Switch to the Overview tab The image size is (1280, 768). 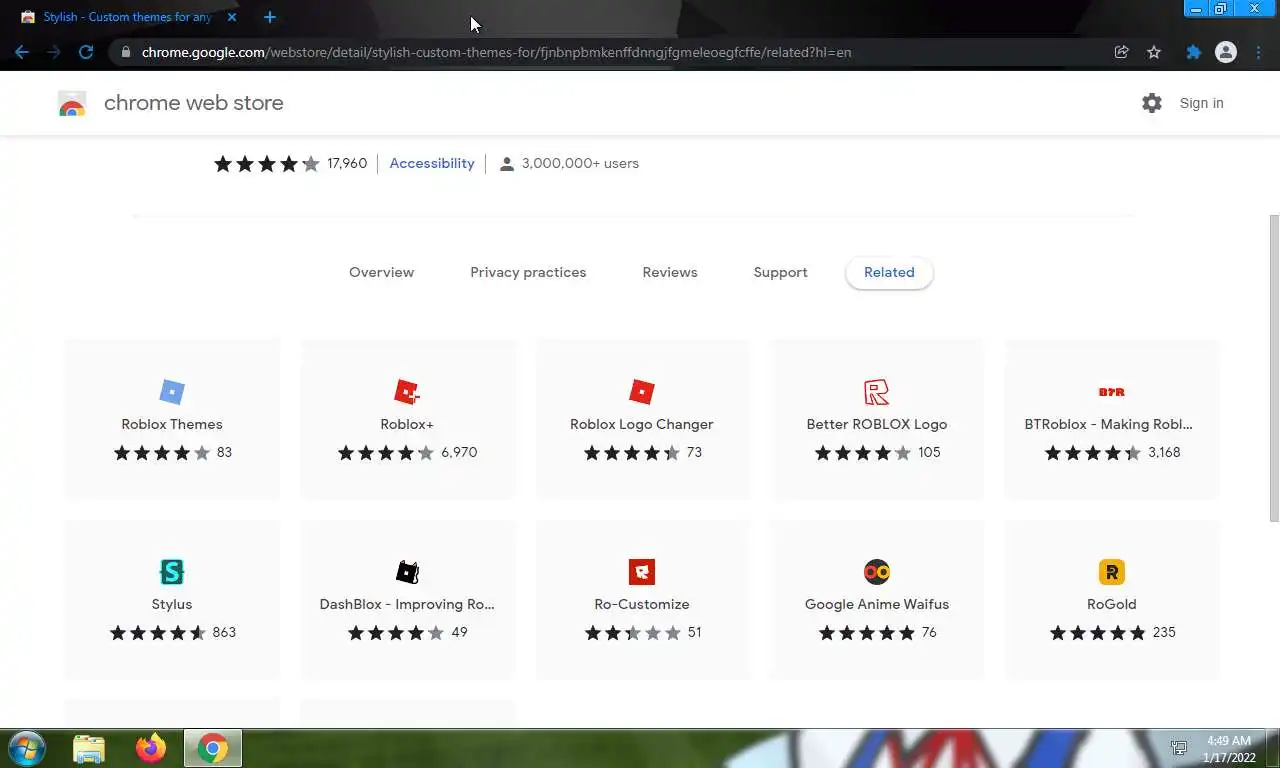[381, 272]
